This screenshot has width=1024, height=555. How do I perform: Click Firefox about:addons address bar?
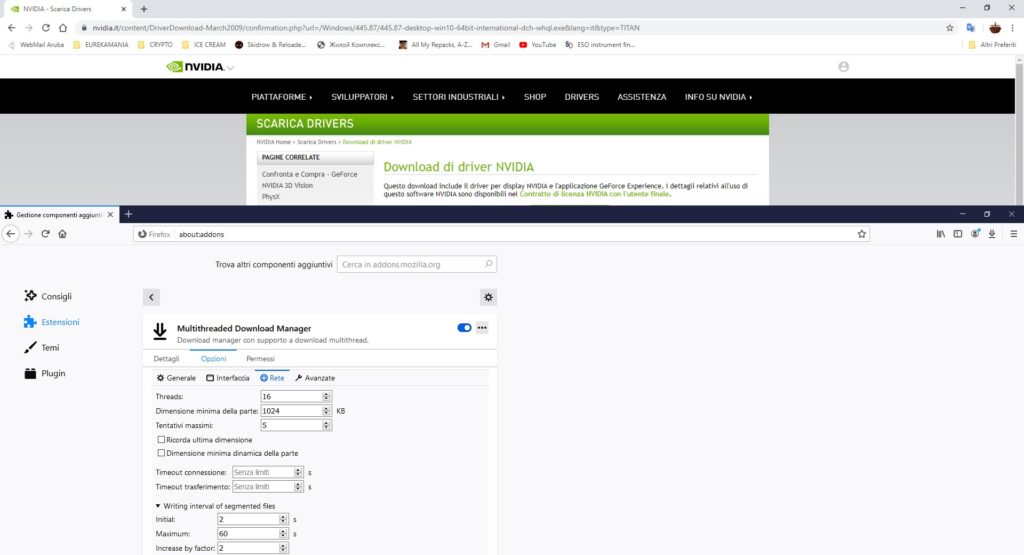coord(502,234)
